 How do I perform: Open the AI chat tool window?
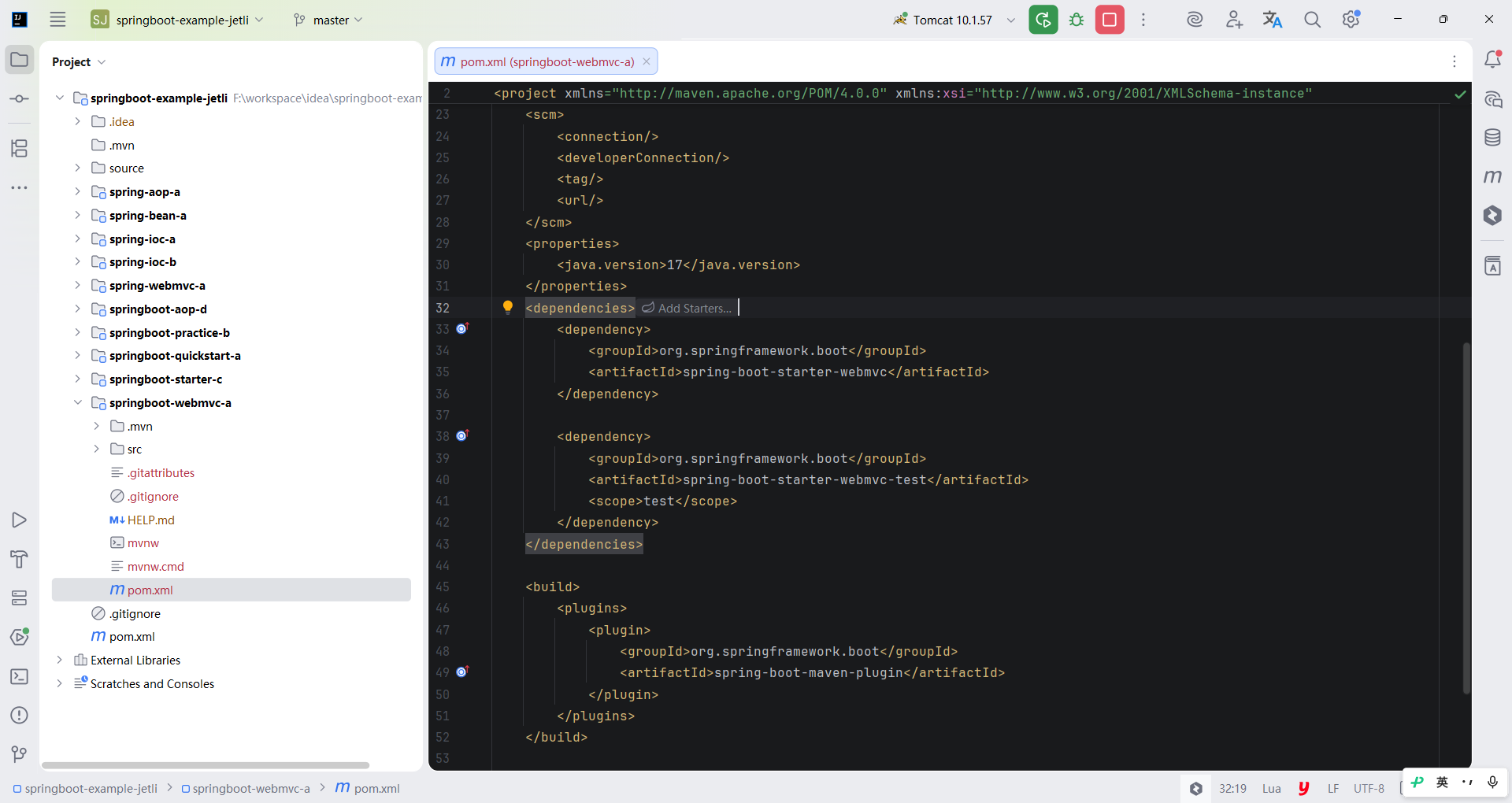1492,99
